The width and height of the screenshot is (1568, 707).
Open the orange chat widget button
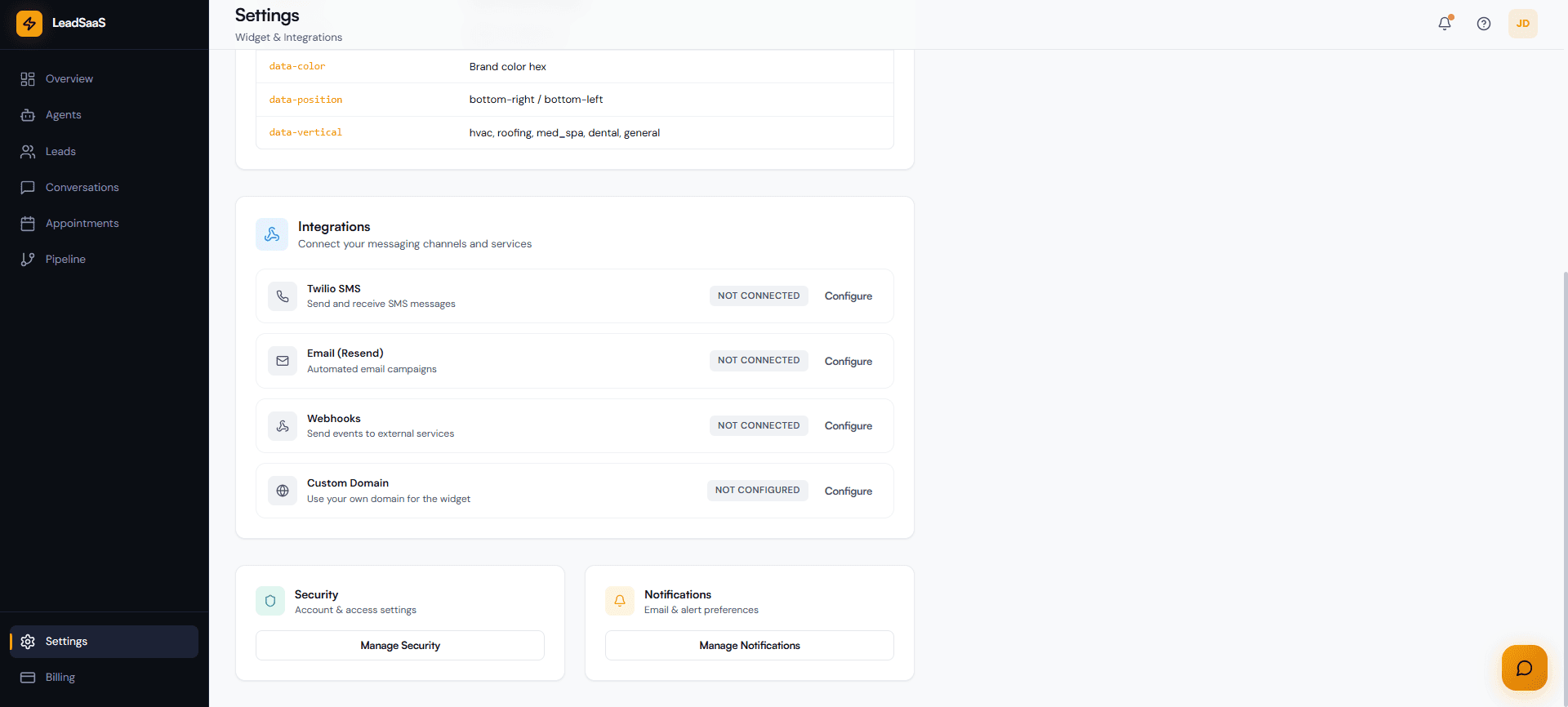[x=1525, y=668]
